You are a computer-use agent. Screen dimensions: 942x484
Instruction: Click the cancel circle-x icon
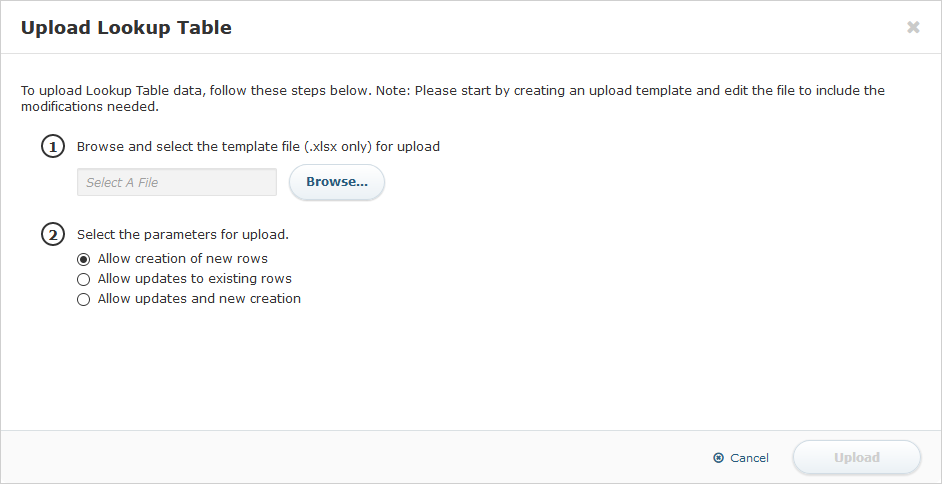point(718,458)
